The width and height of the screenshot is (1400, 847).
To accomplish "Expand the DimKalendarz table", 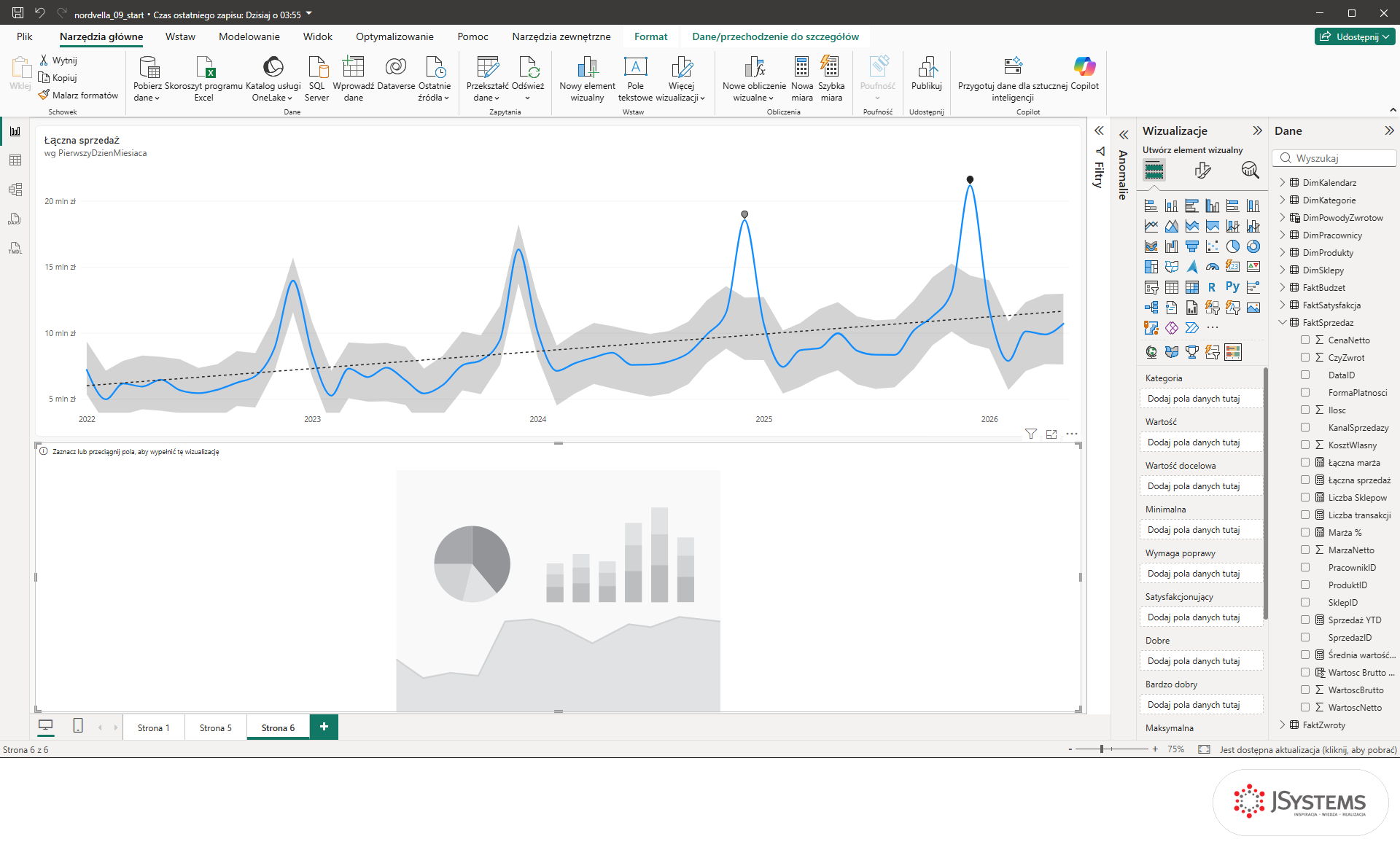I will tap(1283, 182).
